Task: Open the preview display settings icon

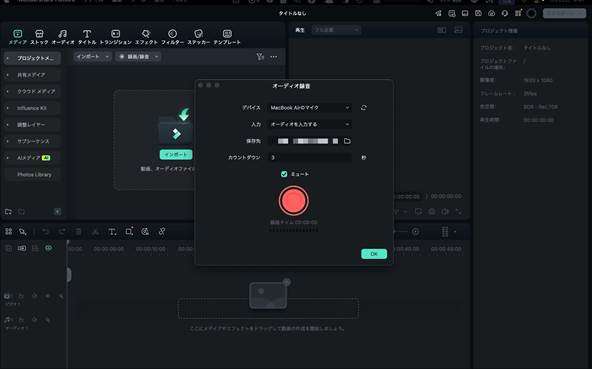Action: pos(458,30)
